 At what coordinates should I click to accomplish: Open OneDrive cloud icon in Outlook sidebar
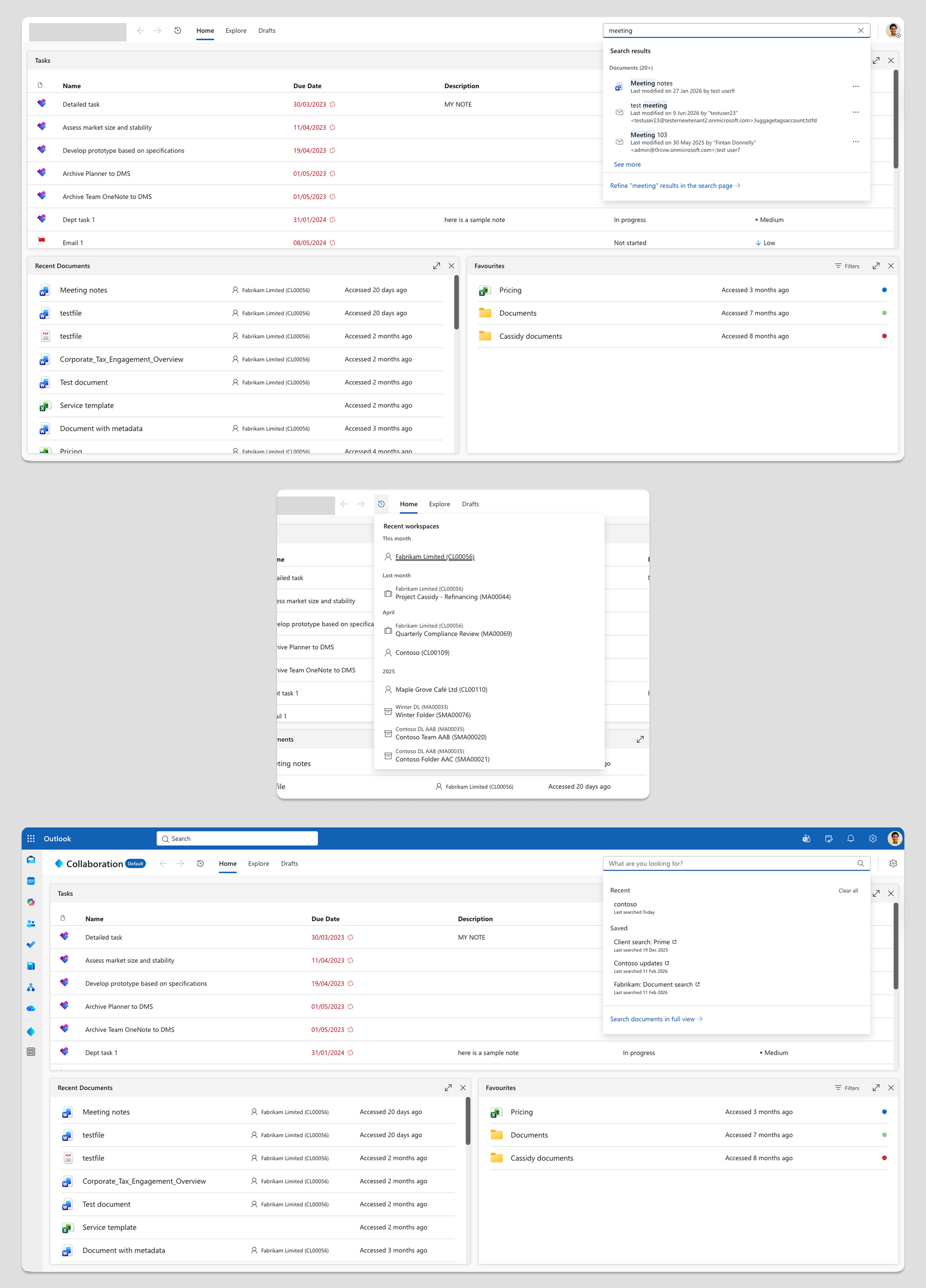click(x=31, y=1008)
